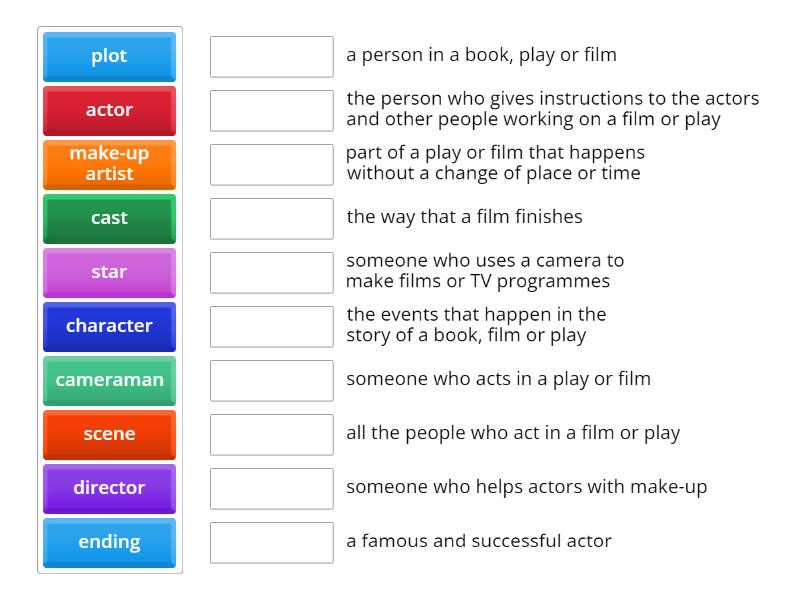800x600 pixels.
Task: Click the answer box beside the make-up helper definition
Action: click(271, 488)
